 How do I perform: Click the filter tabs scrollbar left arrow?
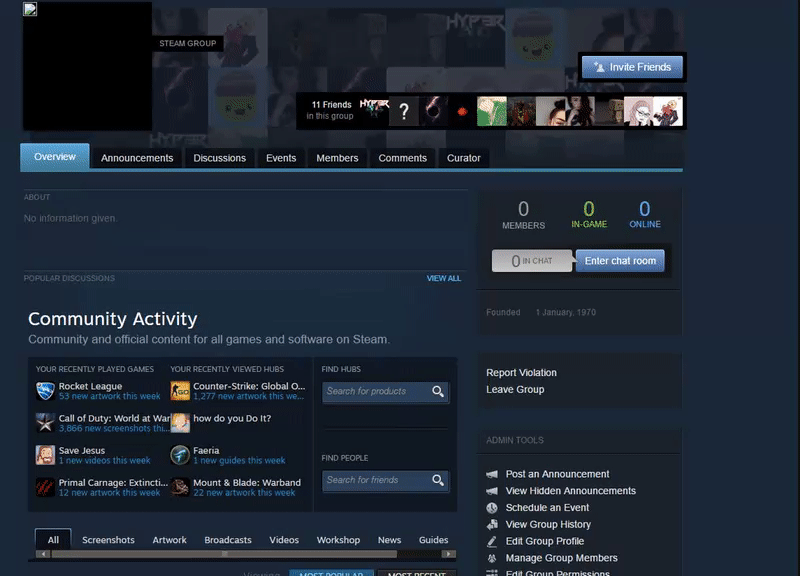click(x=43, y=554)
